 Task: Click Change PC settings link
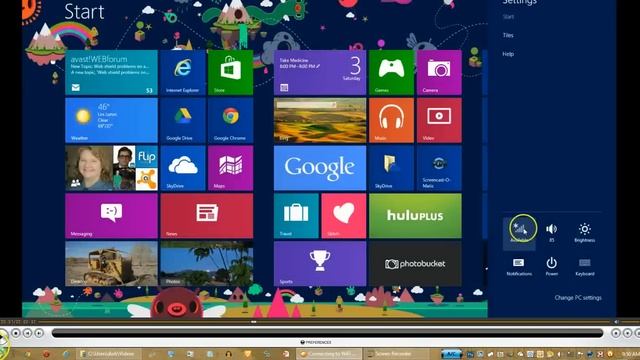click(578, 298)
